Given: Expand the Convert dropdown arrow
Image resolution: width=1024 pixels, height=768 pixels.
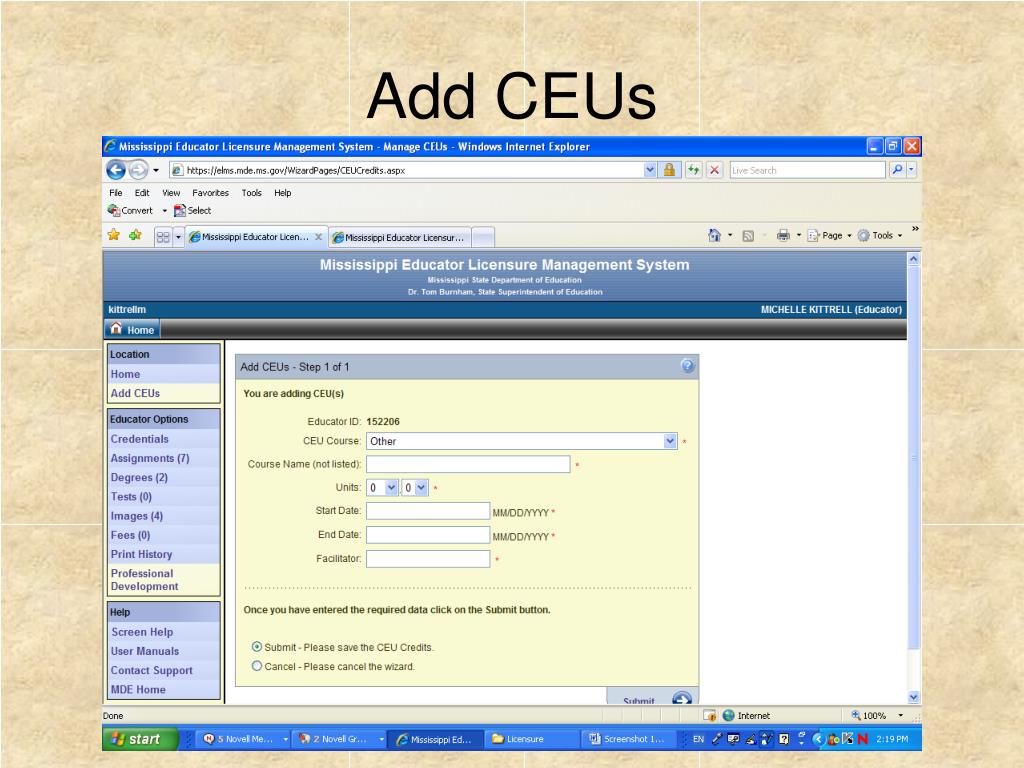Looking at the screenshot, I should 165,211.
